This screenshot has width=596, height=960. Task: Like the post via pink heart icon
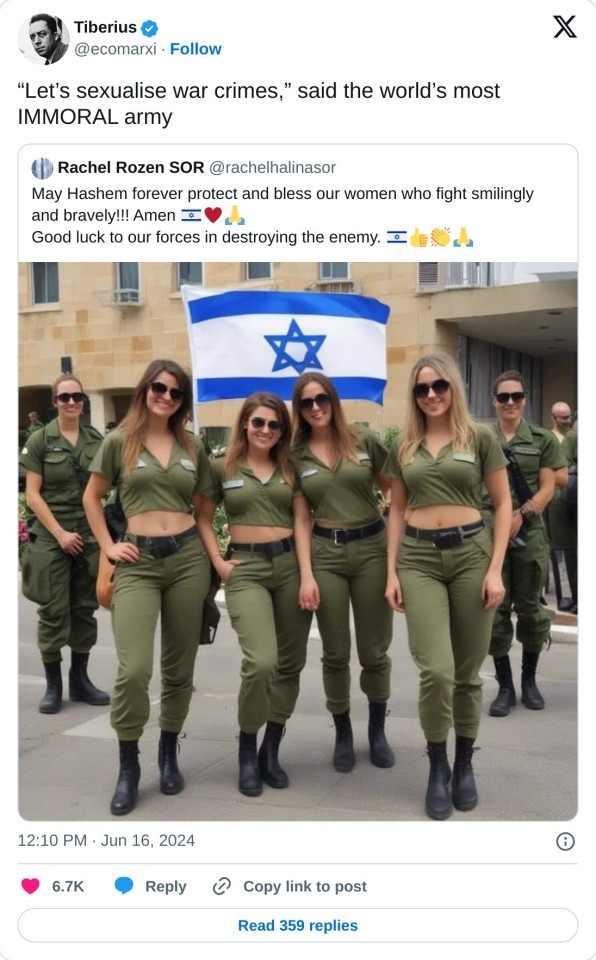click(x=31, y=886)
